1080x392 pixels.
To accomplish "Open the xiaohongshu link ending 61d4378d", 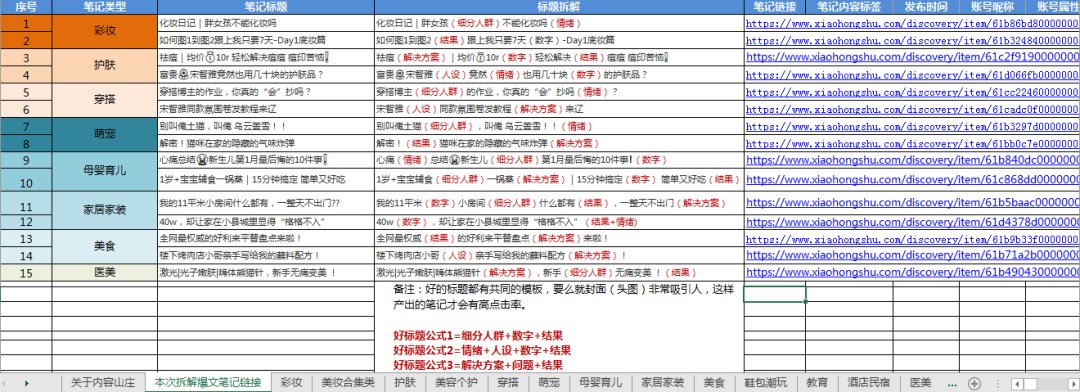I will pyautogui.click(x=912, y=223).
